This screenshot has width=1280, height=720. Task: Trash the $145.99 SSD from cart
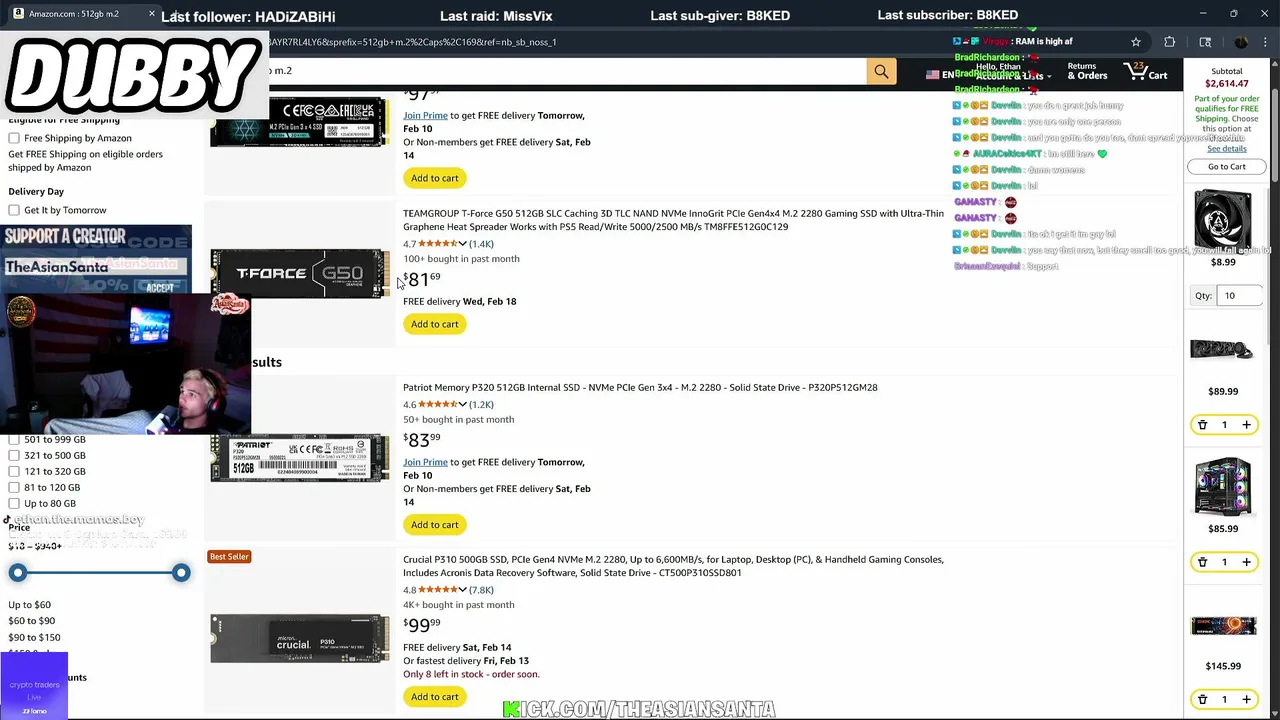pos(1202,699)
